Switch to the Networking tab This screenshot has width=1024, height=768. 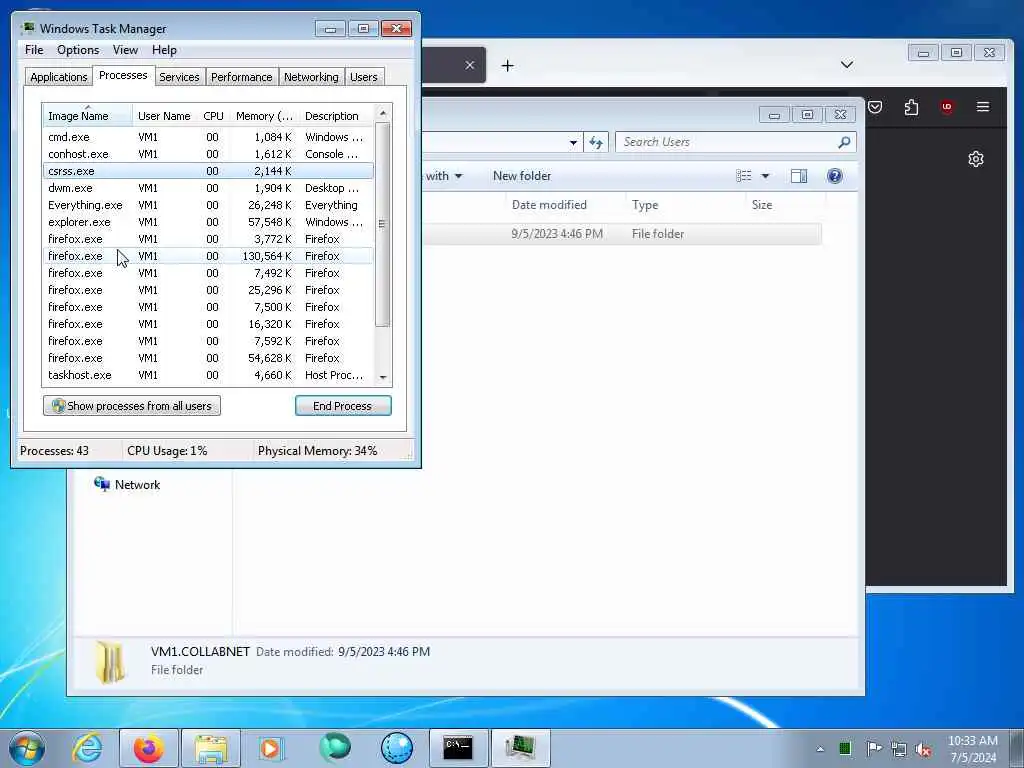311,77
